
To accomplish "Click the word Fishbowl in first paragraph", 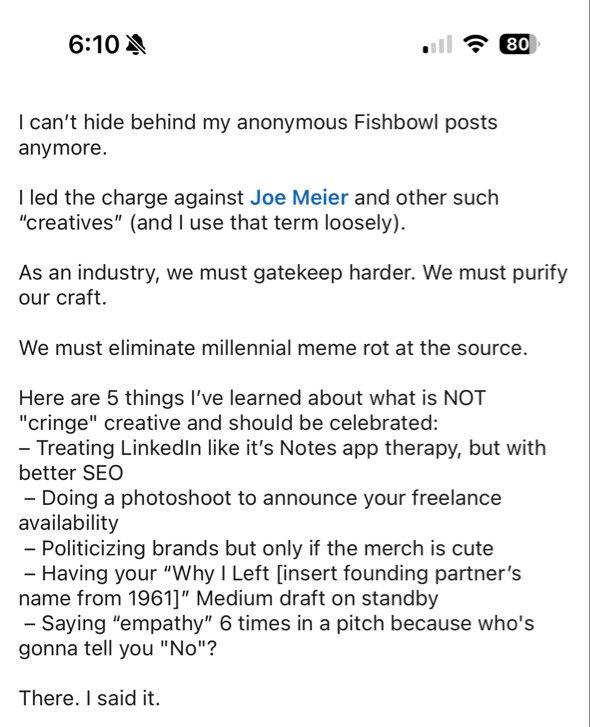I will [x=396, y=122].
